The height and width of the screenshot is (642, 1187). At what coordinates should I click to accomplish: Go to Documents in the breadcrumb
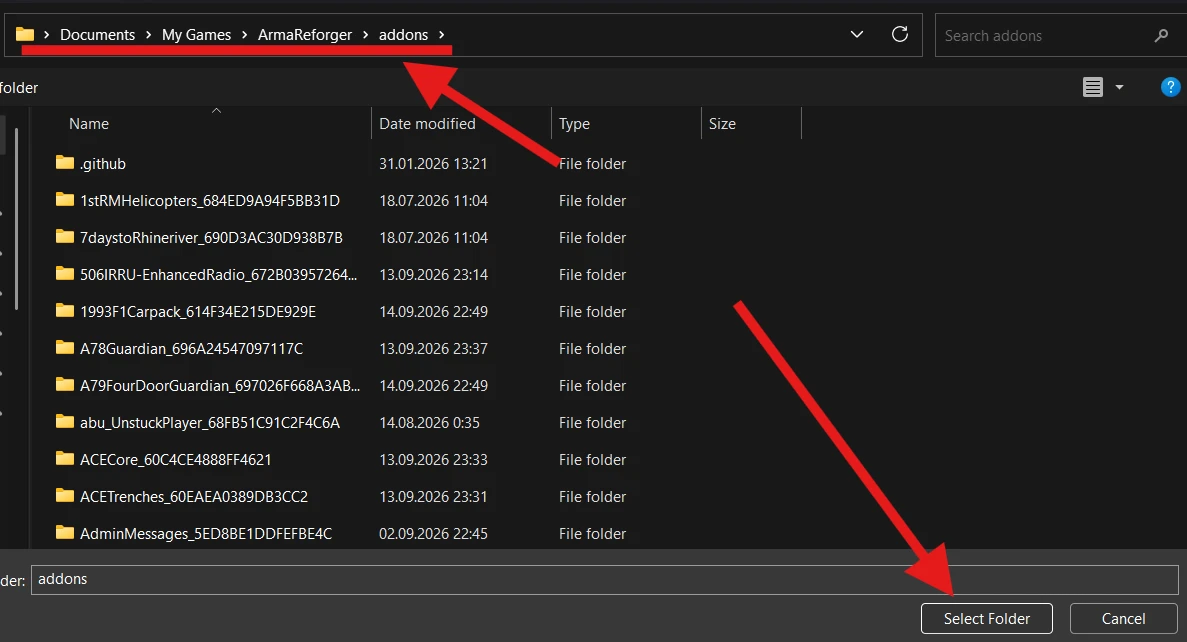point(97,35)
